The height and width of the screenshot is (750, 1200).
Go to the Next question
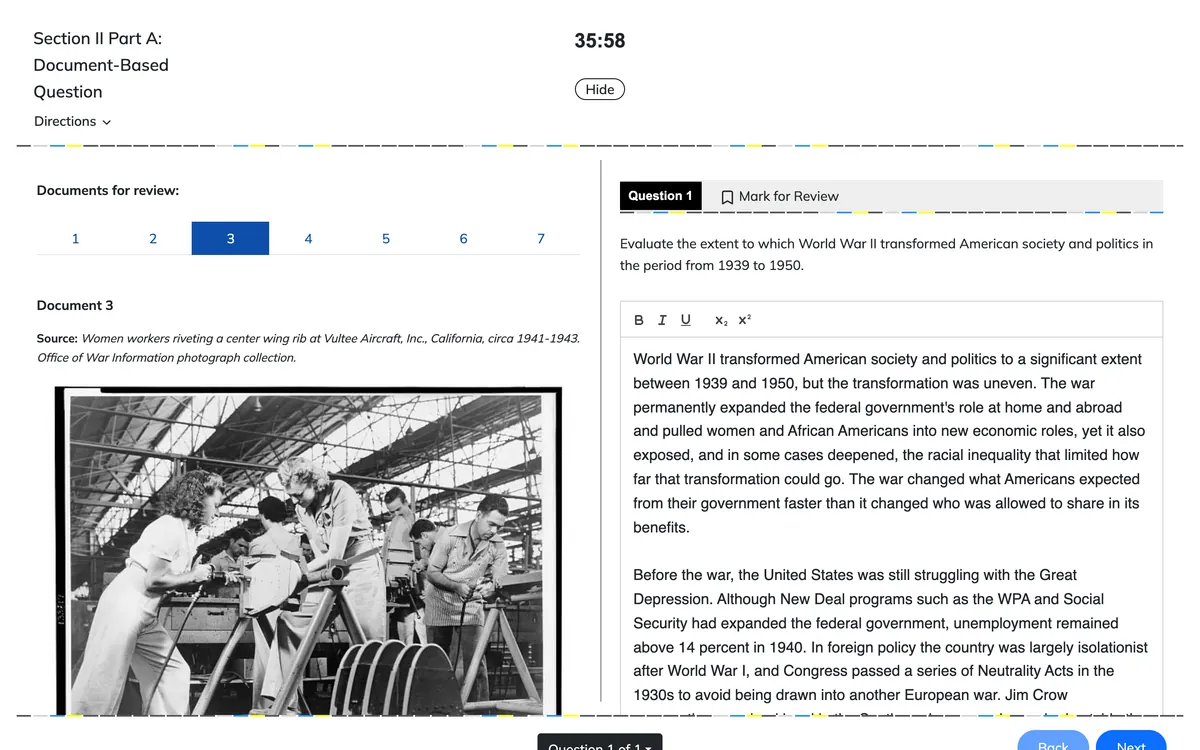point(1131,741)
